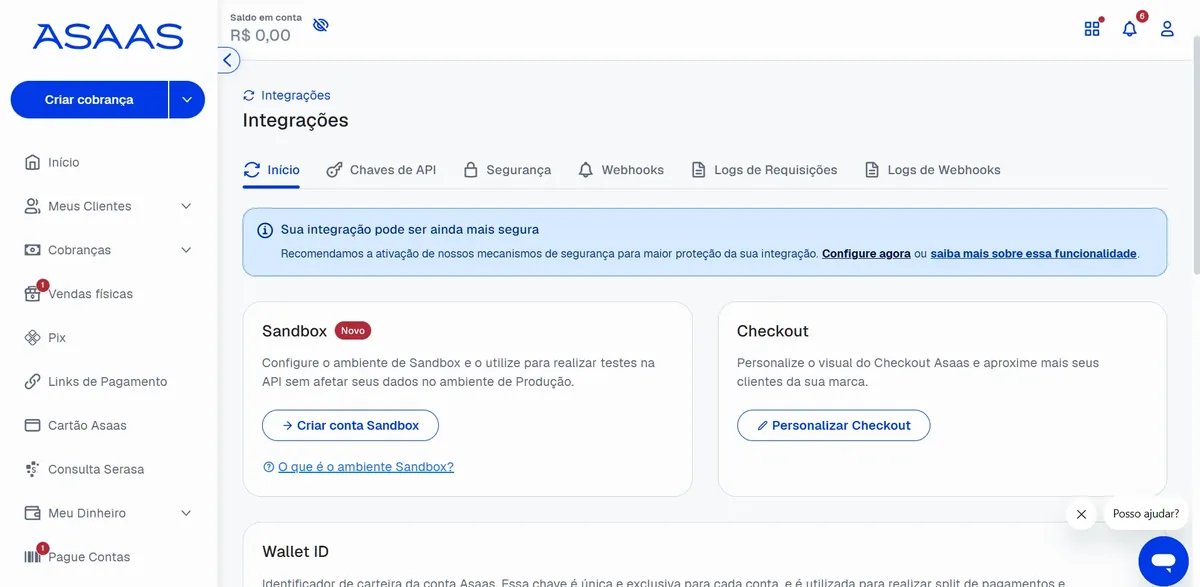Click the Início home icon in sidebar

pos(32,162)
